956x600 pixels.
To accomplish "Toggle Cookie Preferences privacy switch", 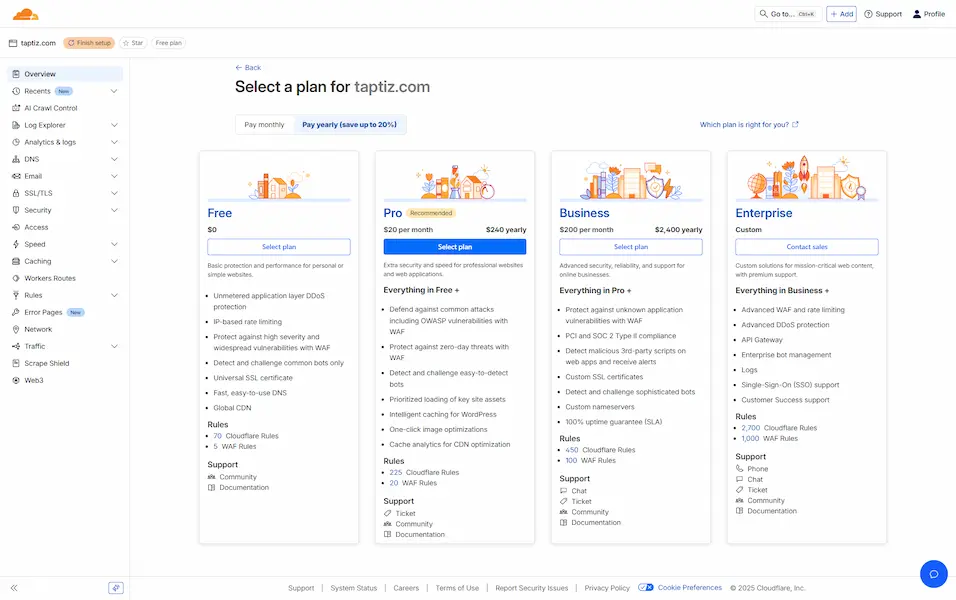I will click(646, 588).
